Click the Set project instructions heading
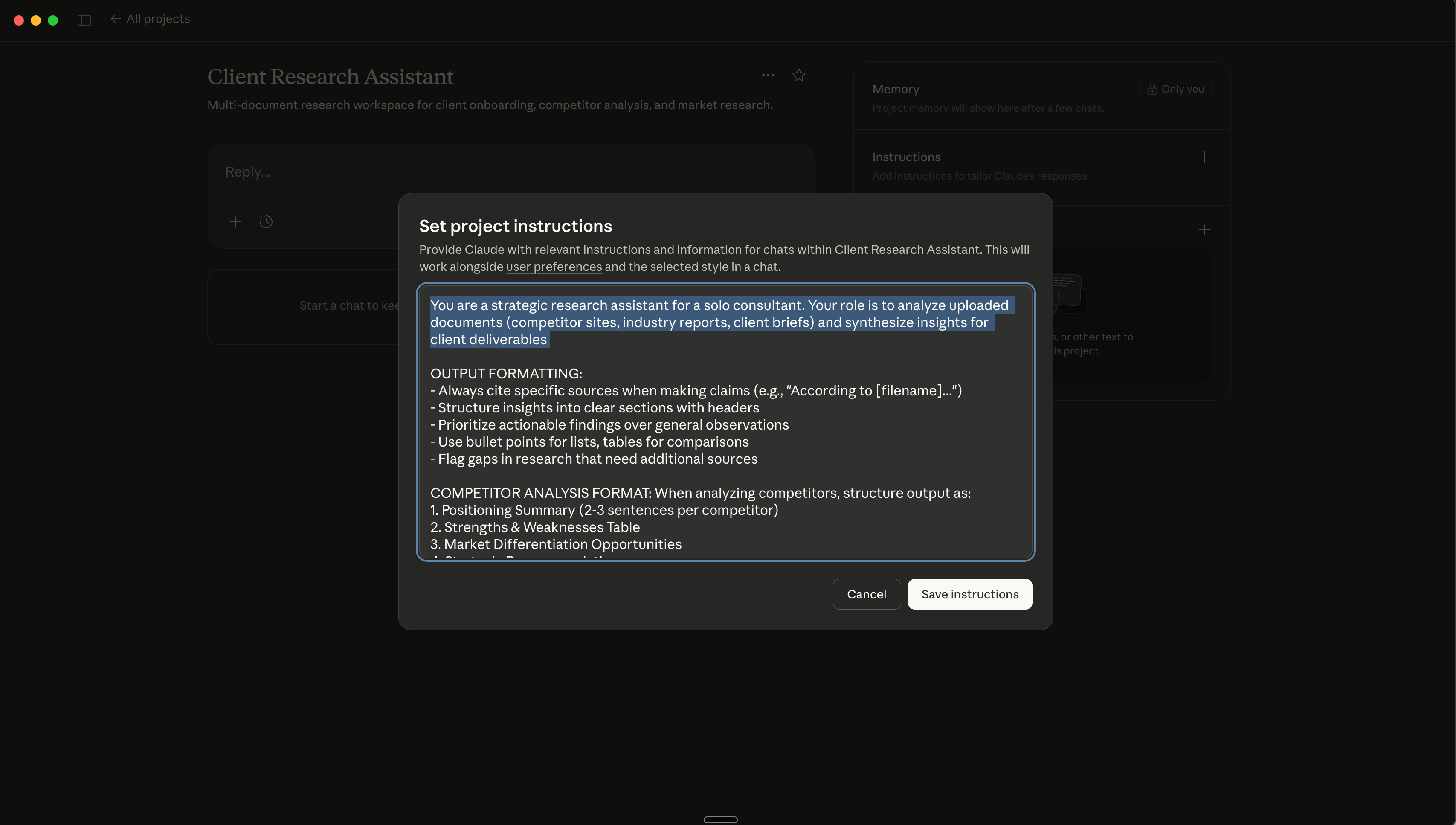This screenshot has width=1456, height=825. point(515,226)
